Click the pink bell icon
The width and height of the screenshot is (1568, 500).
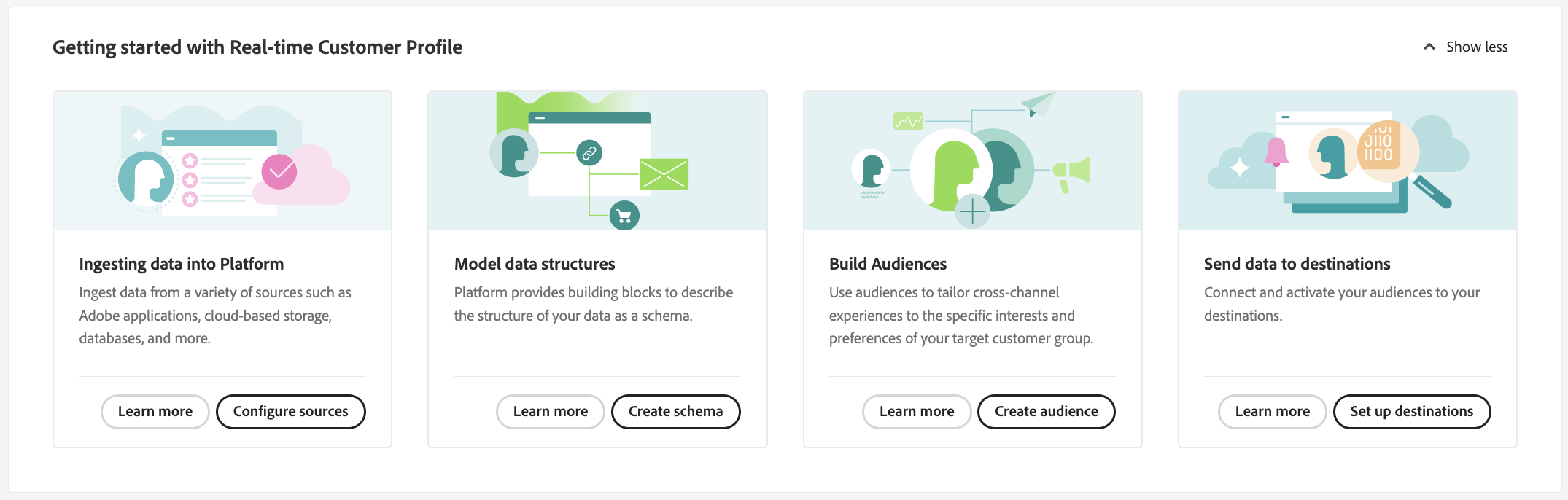[1276, 152]
